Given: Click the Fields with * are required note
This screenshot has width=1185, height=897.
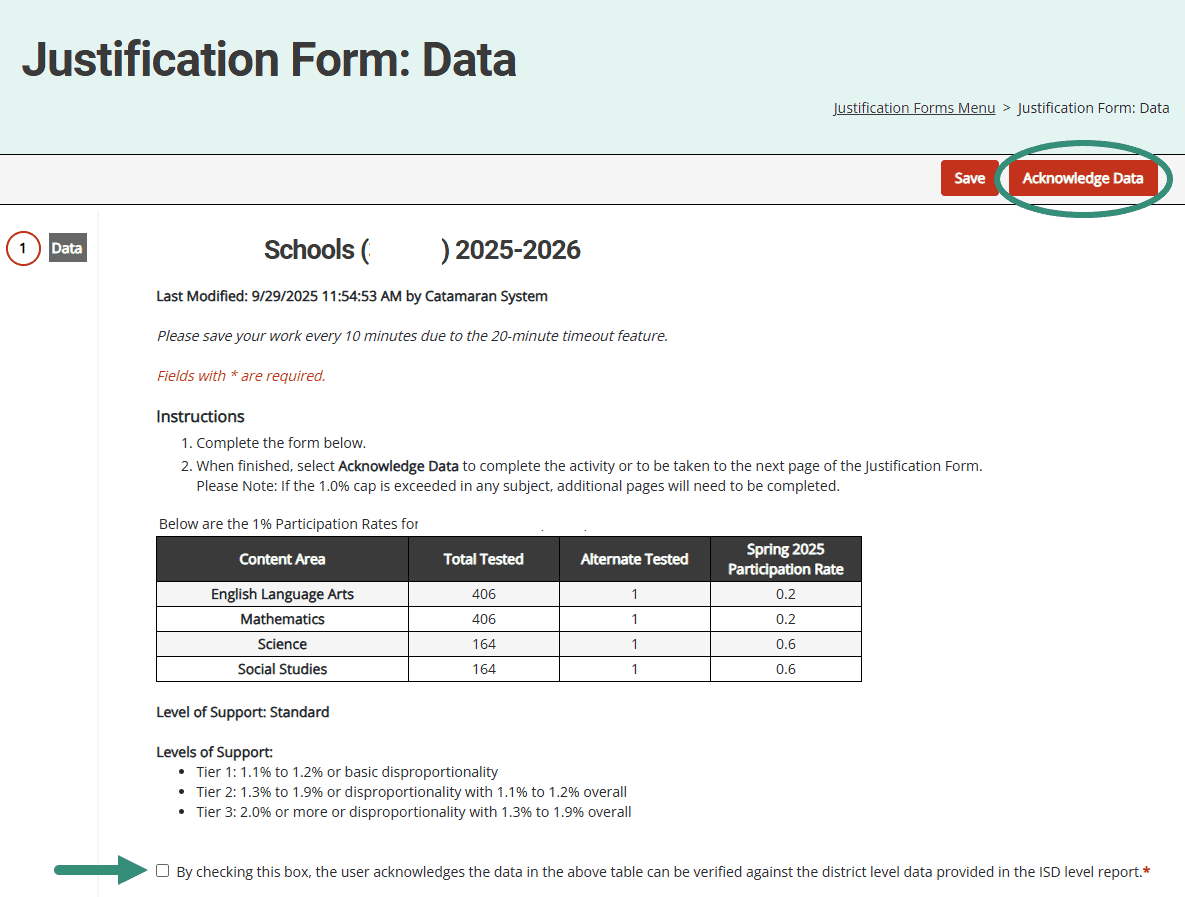Looking at the screenshot, I should 241,376.
